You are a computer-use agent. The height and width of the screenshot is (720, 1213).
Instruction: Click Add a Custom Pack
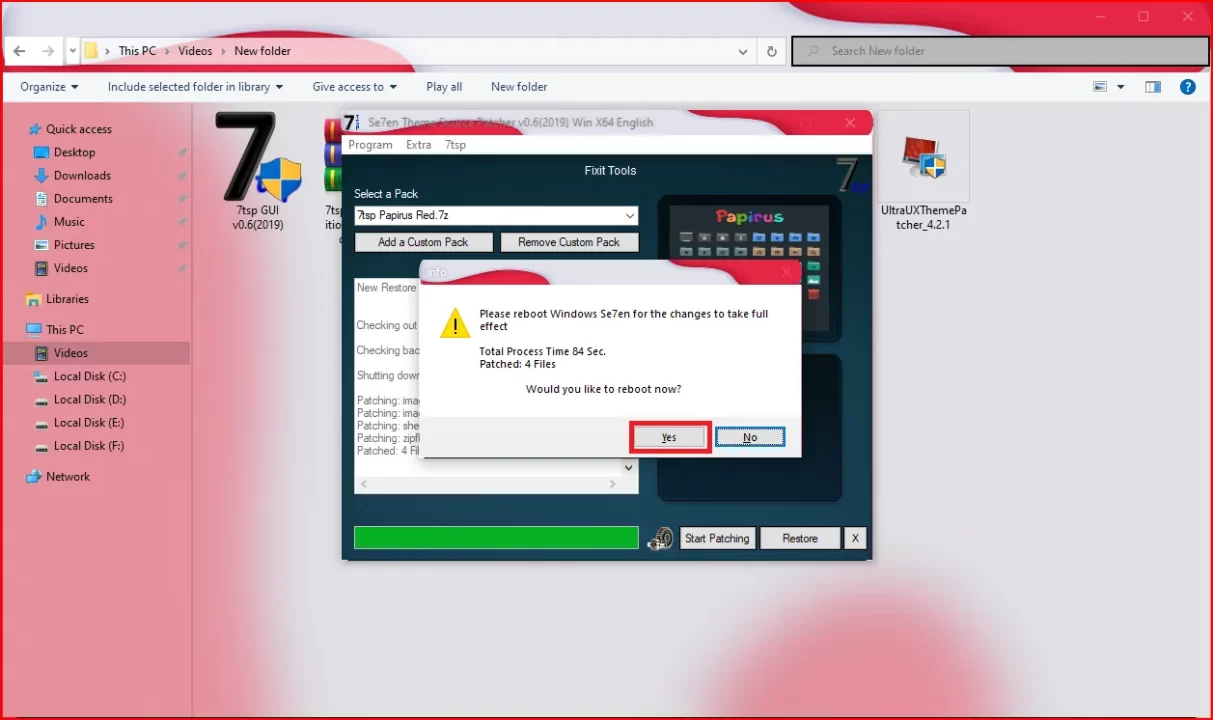click(423, 242)
